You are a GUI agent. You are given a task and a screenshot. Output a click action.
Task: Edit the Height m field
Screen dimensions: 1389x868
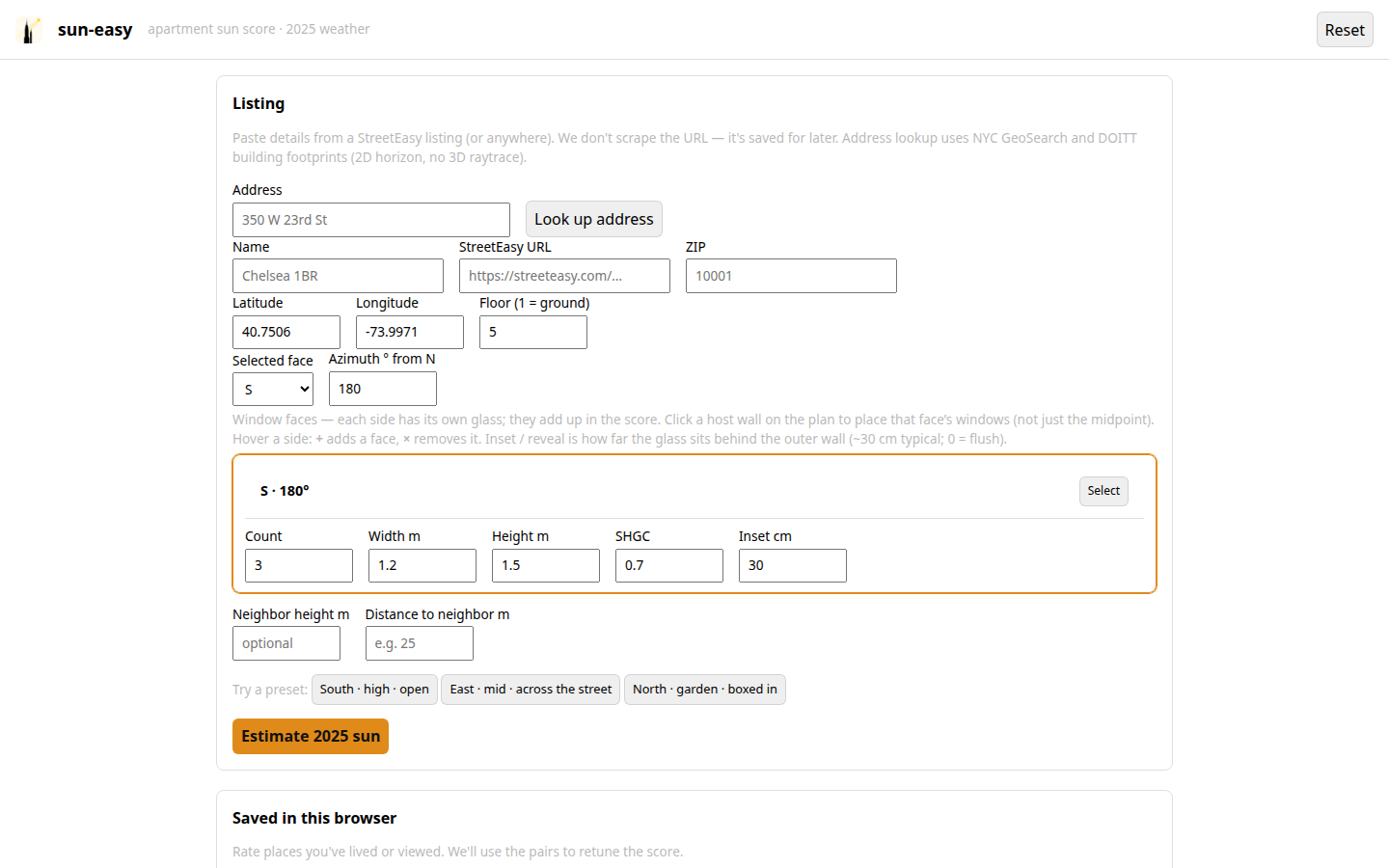[546, 565]
